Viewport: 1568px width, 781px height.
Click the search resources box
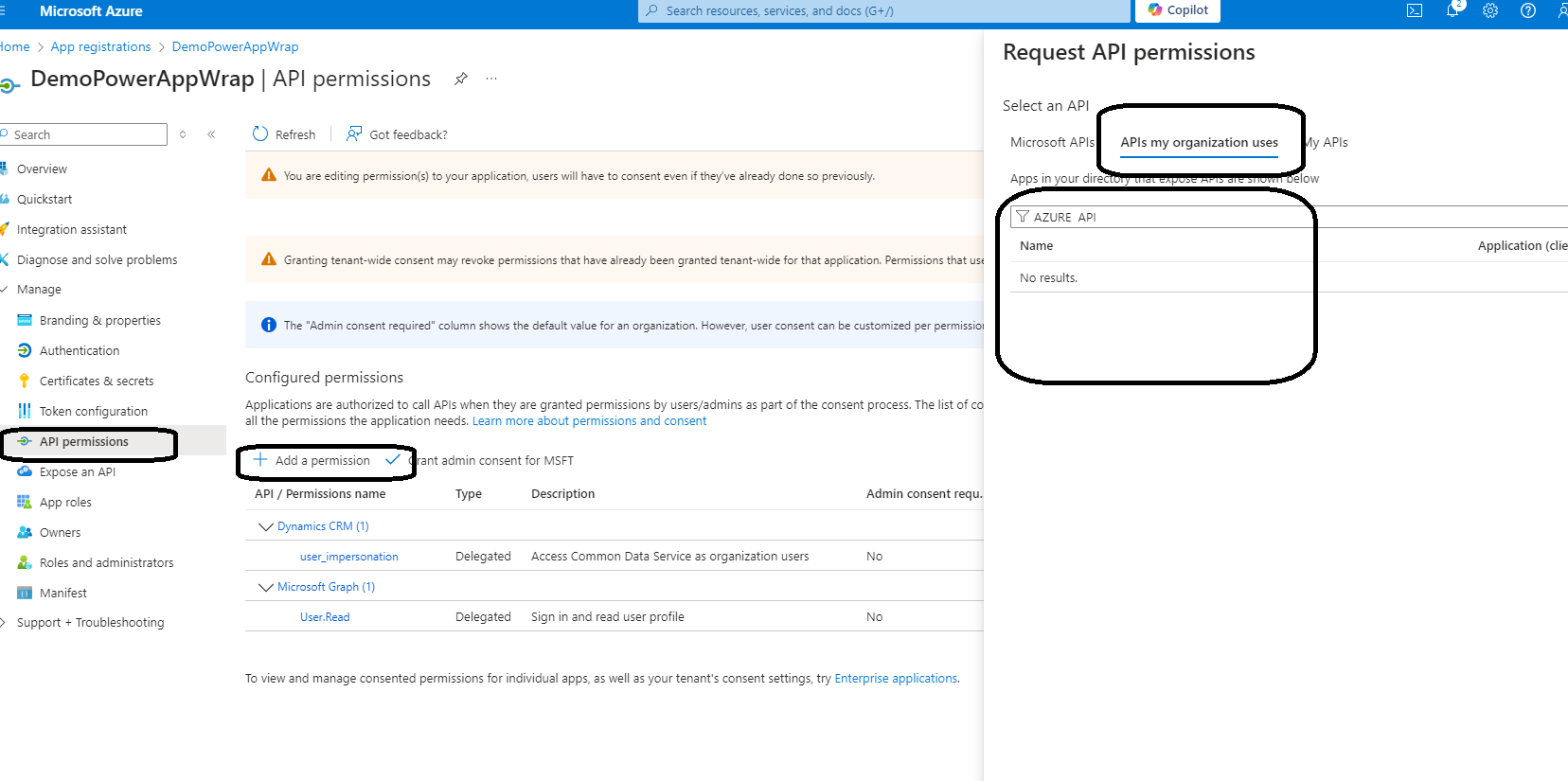884,10
